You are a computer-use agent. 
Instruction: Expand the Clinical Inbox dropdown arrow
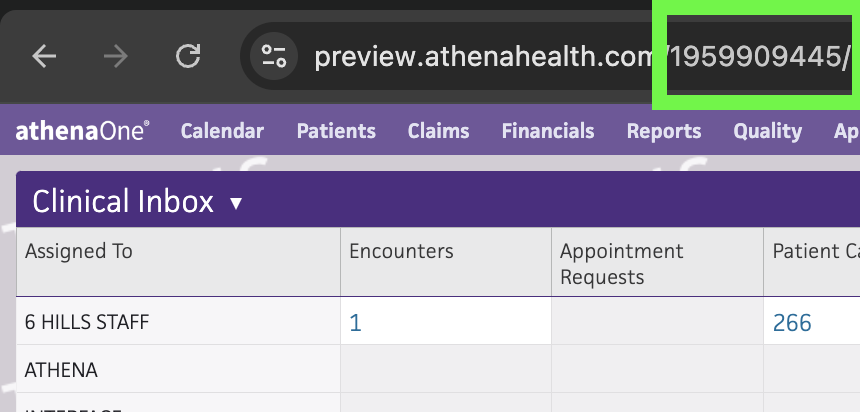[x=236, y=204]
